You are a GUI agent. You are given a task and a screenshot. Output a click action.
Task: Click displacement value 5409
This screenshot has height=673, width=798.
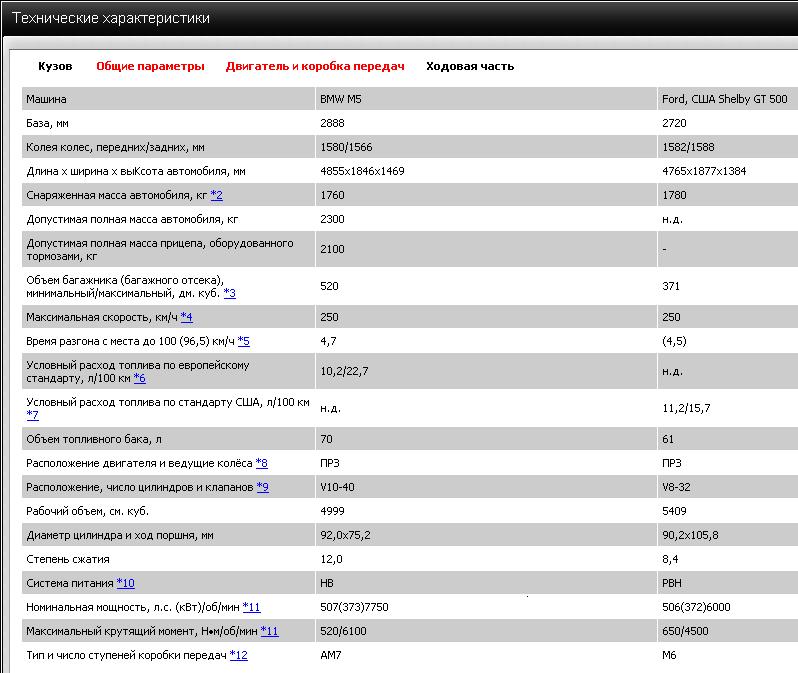coord(674,511)
